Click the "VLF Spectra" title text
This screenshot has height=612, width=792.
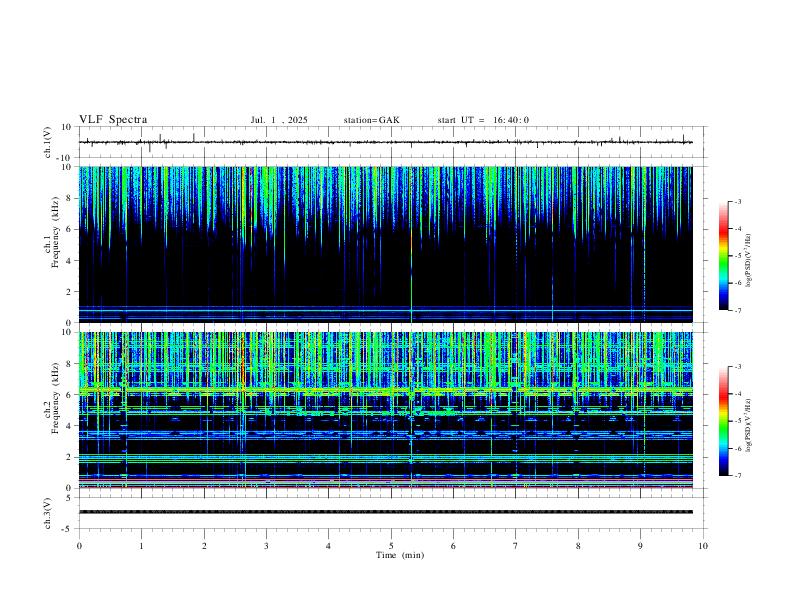click(113, 120)
